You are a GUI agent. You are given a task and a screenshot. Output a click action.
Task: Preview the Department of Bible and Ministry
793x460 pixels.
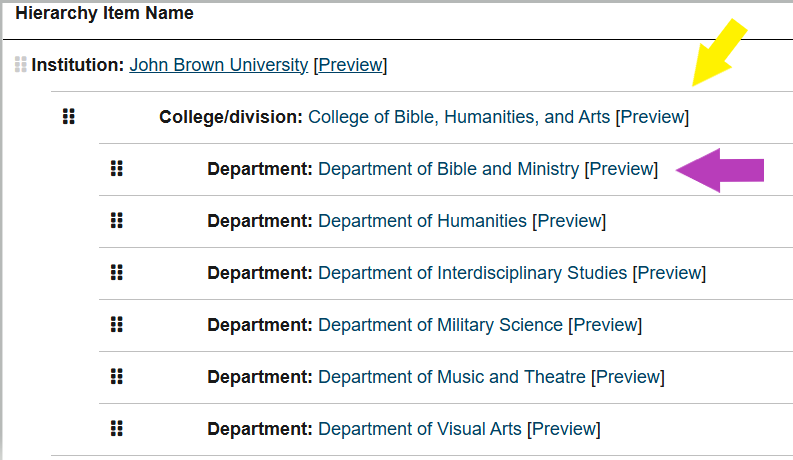tap(621, 169)
